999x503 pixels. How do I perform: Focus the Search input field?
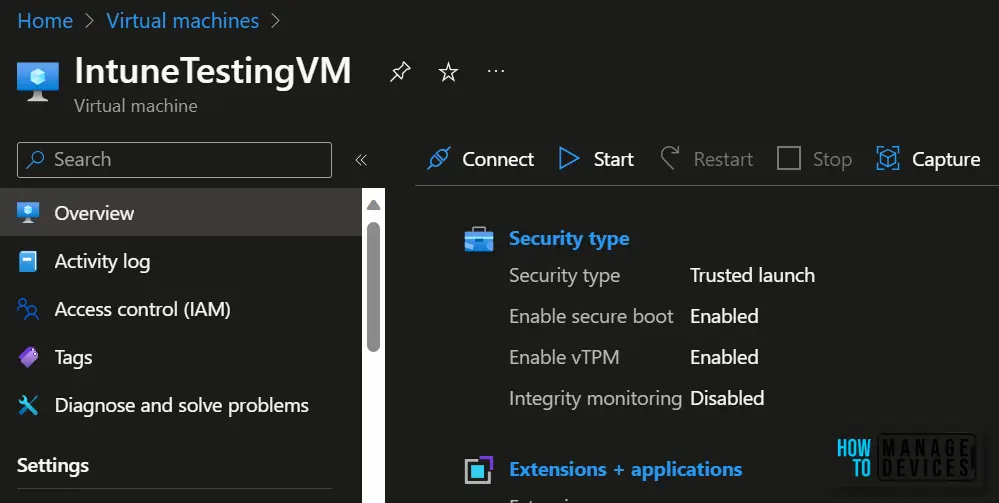tap(174, 159)
